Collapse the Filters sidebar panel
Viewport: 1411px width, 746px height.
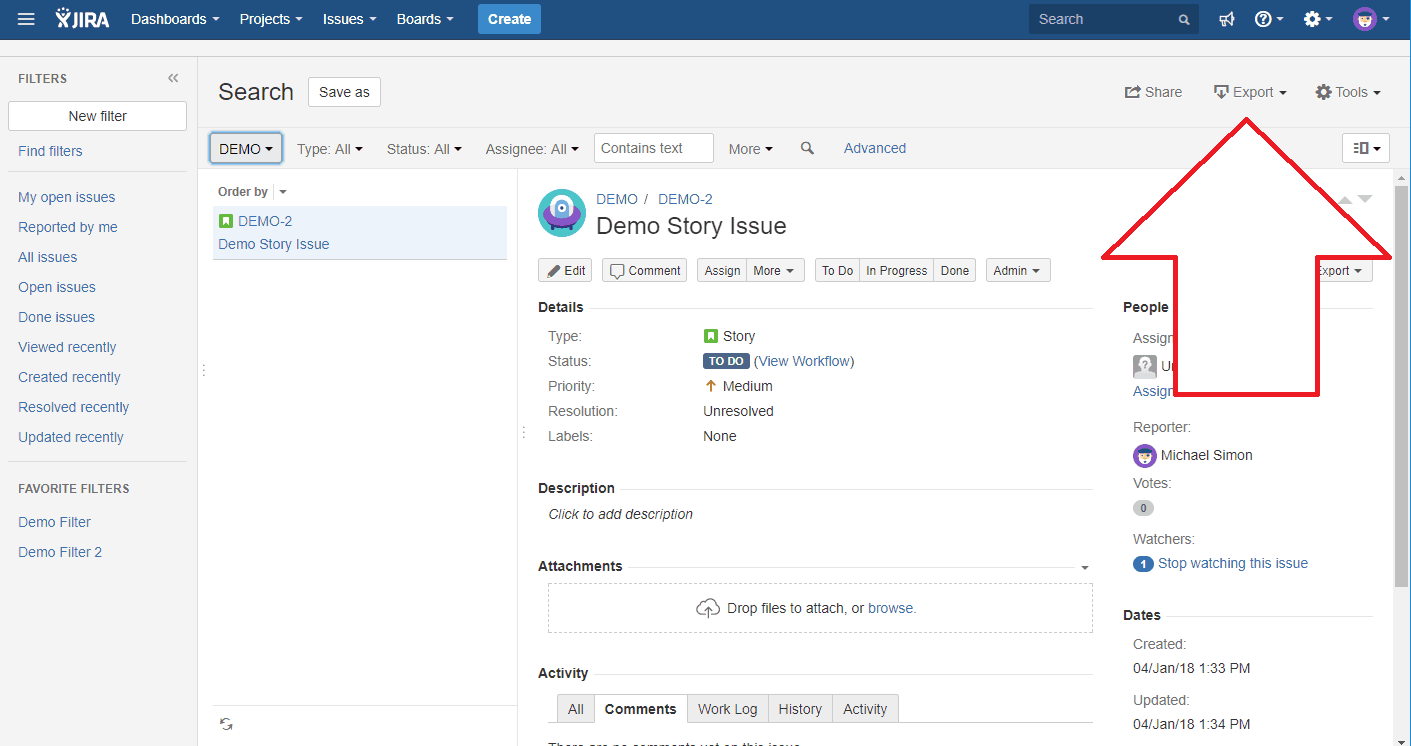click(x=172, y=78)
